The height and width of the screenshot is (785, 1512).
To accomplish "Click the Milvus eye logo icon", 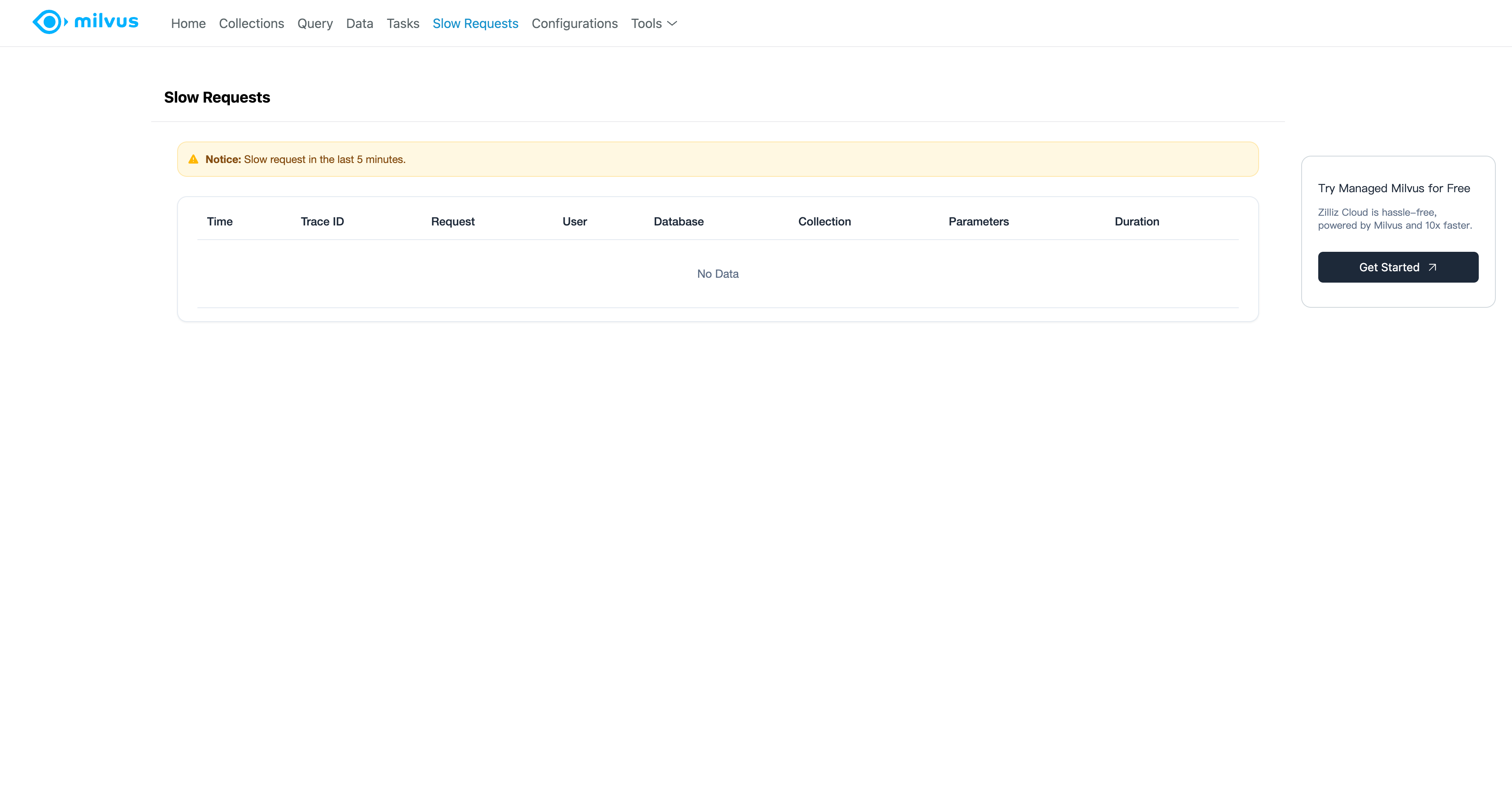I will pyautogui.click(x=49, y=22).
